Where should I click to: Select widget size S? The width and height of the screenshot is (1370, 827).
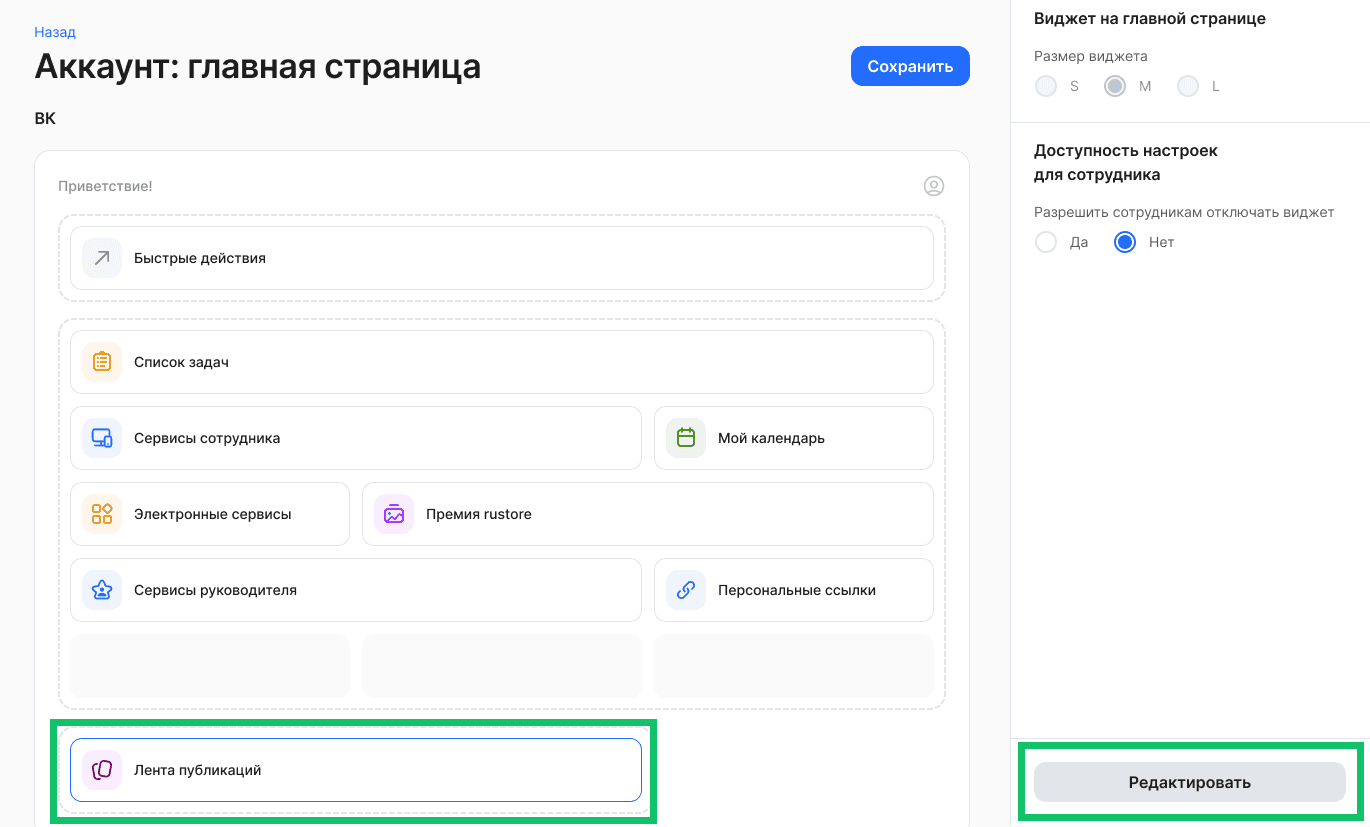pyautogui.click(x=1045, y=86)
